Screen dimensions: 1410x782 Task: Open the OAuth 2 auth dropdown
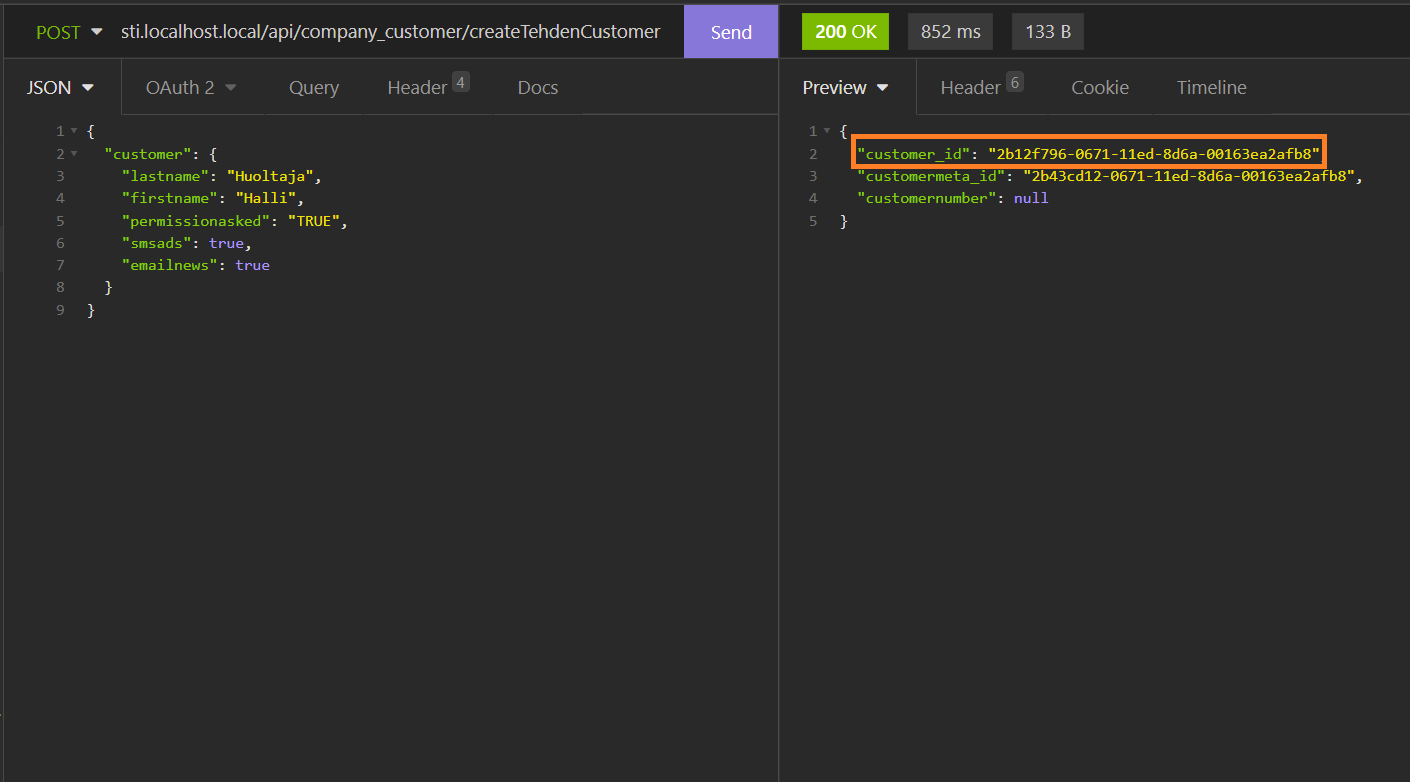pos(191,88)
